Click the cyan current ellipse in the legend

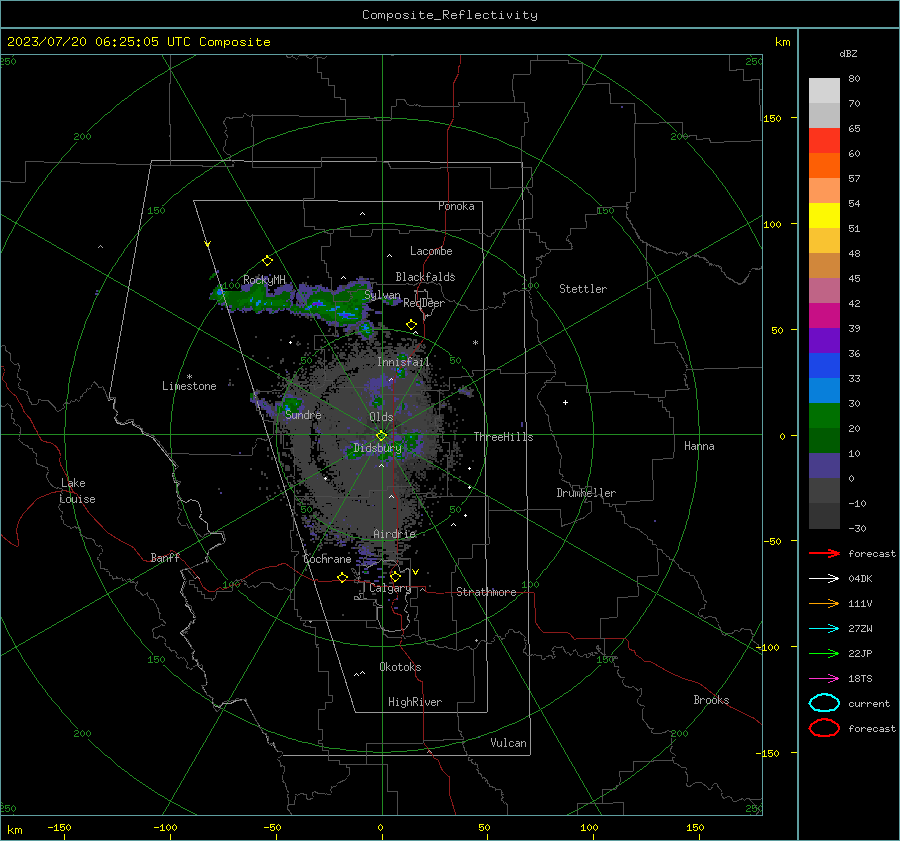824,703
